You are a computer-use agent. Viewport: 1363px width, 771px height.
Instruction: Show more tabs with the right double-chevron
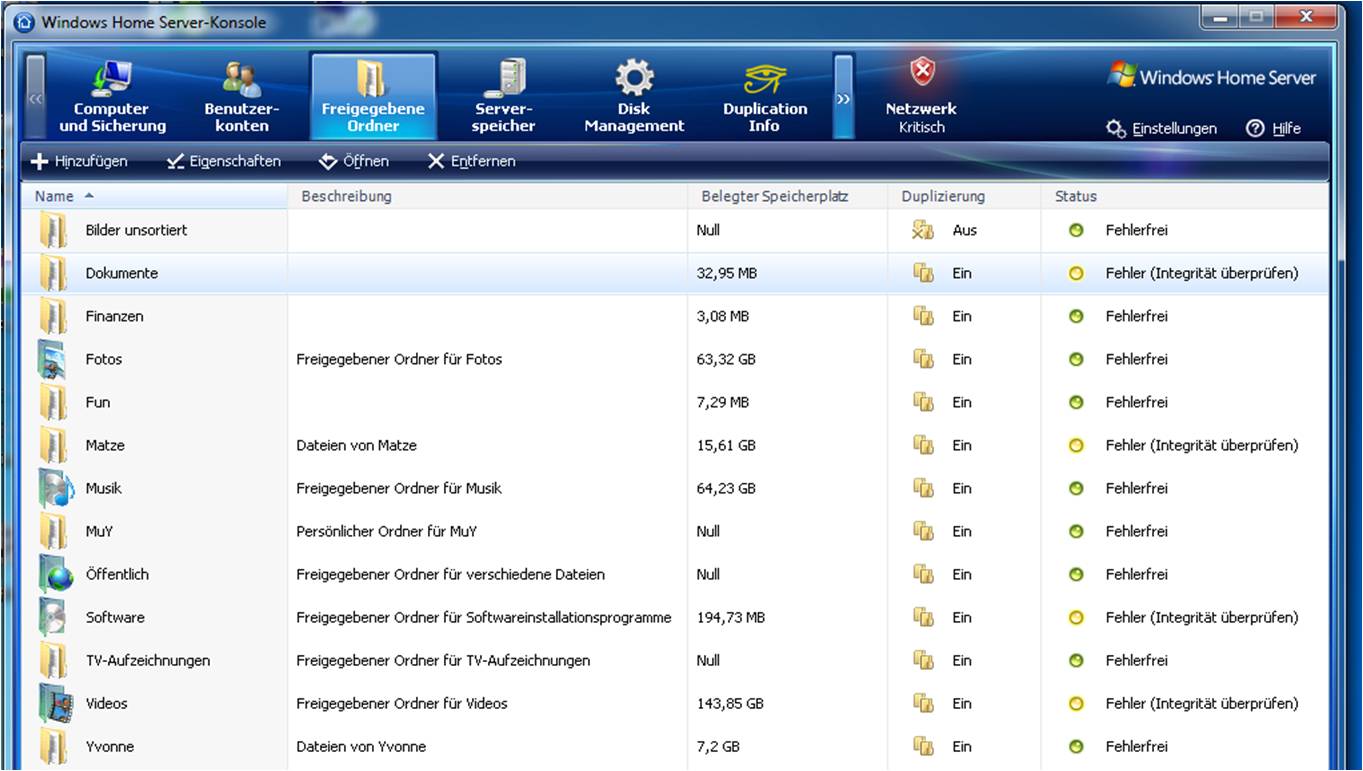843,97
